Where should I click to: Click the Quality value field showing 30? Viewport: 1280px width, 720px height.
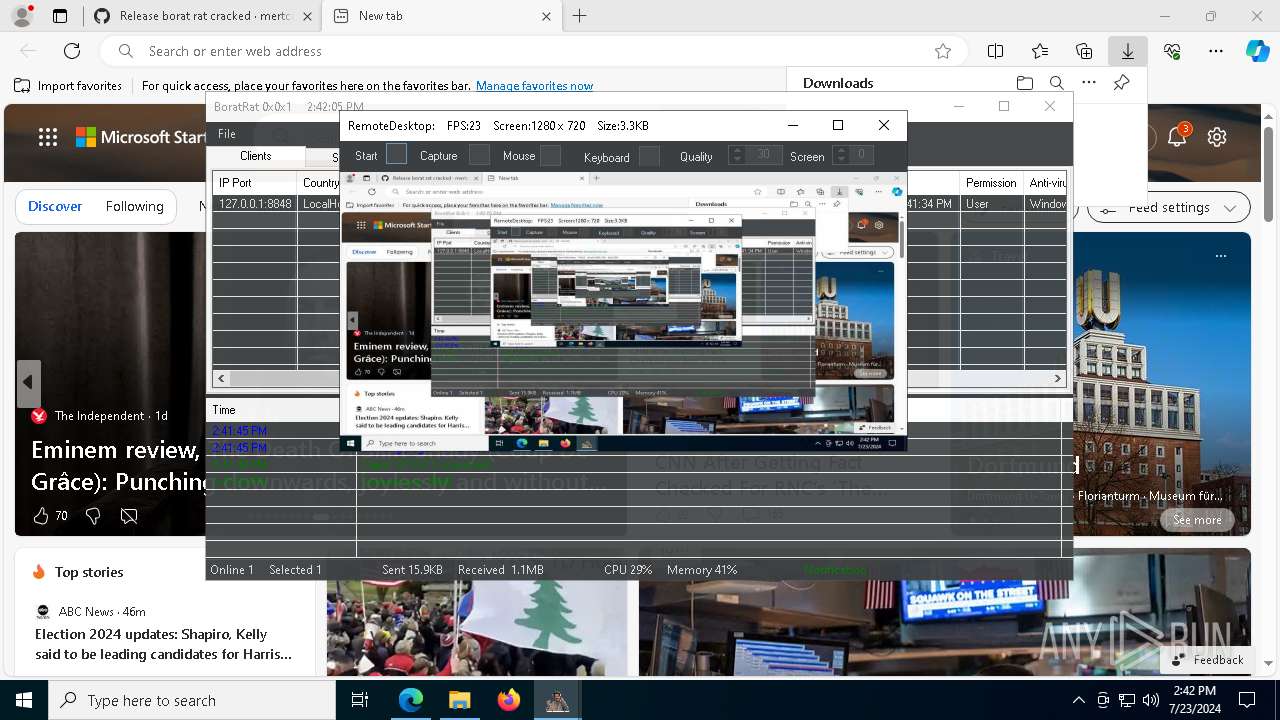[x=764, y=155]
